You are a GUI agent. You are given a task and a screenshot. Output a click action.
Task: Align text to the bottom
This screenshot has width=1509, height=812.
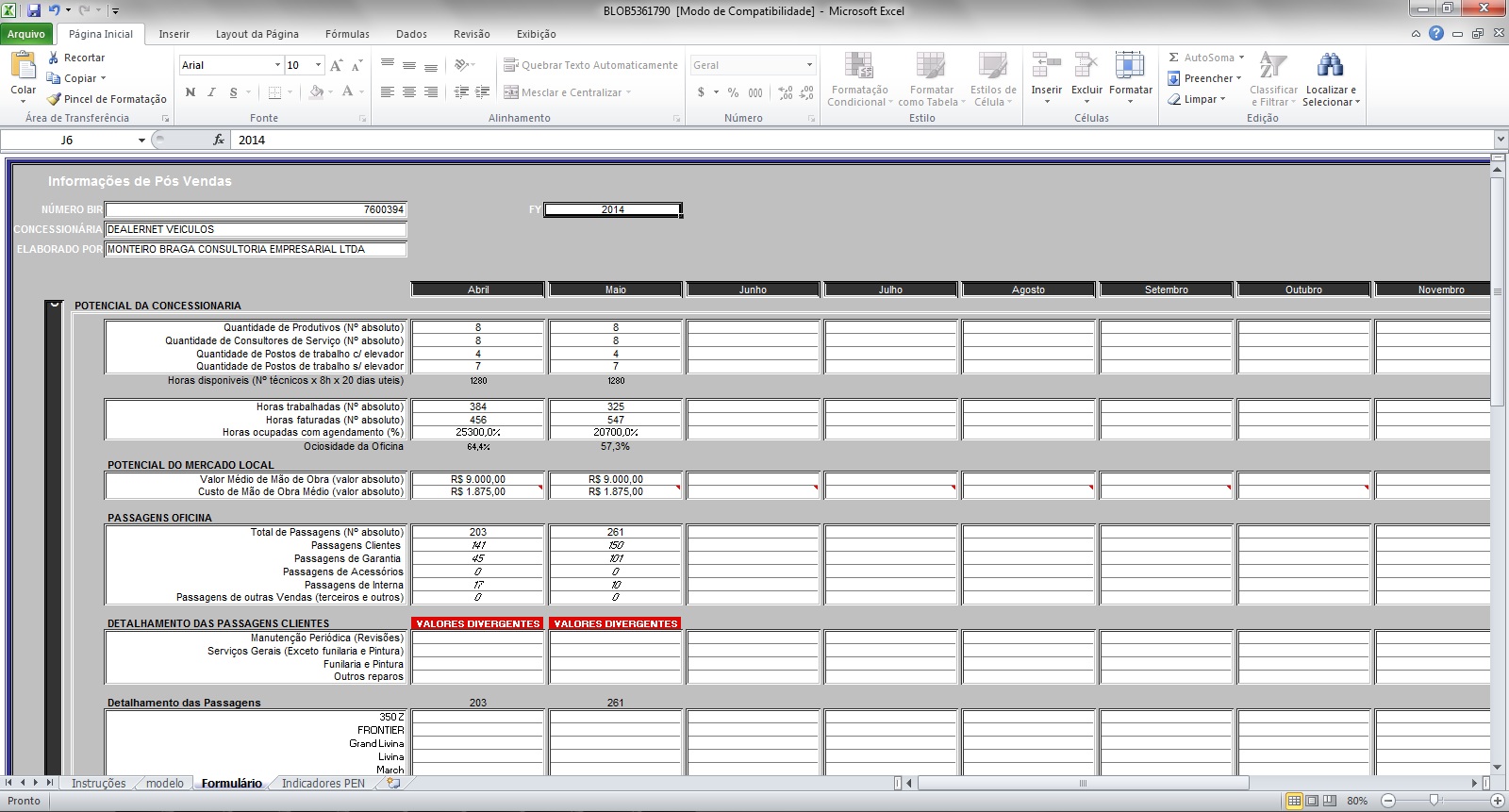(431, 65)
